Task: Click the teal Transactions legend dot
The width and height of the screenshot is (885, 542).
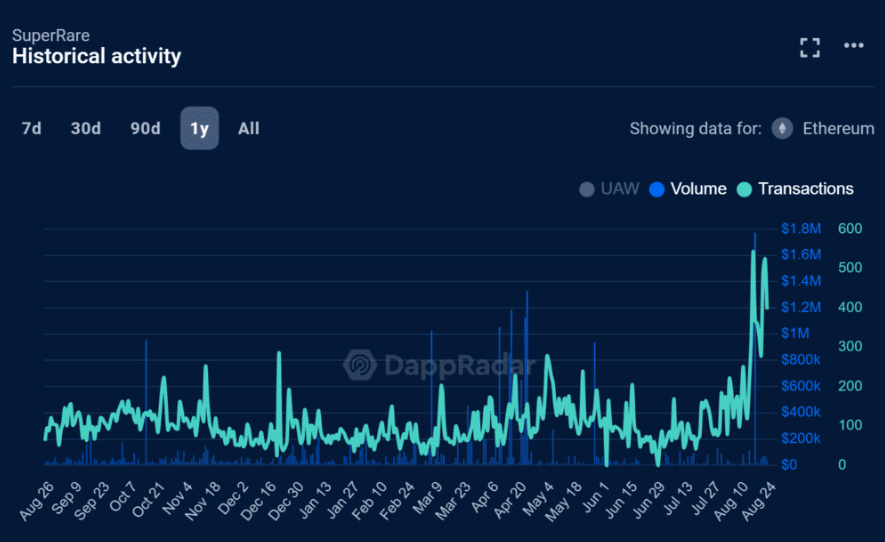Action: 744,189
